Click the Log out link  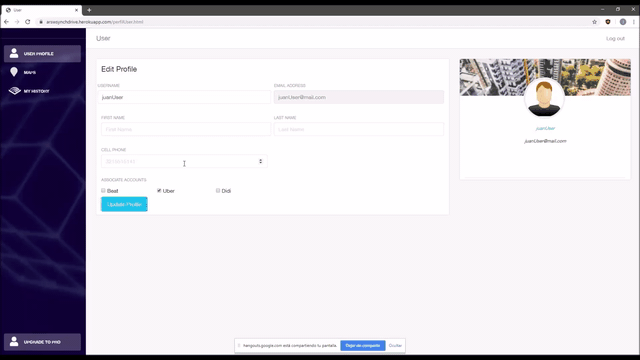(615, 38)
